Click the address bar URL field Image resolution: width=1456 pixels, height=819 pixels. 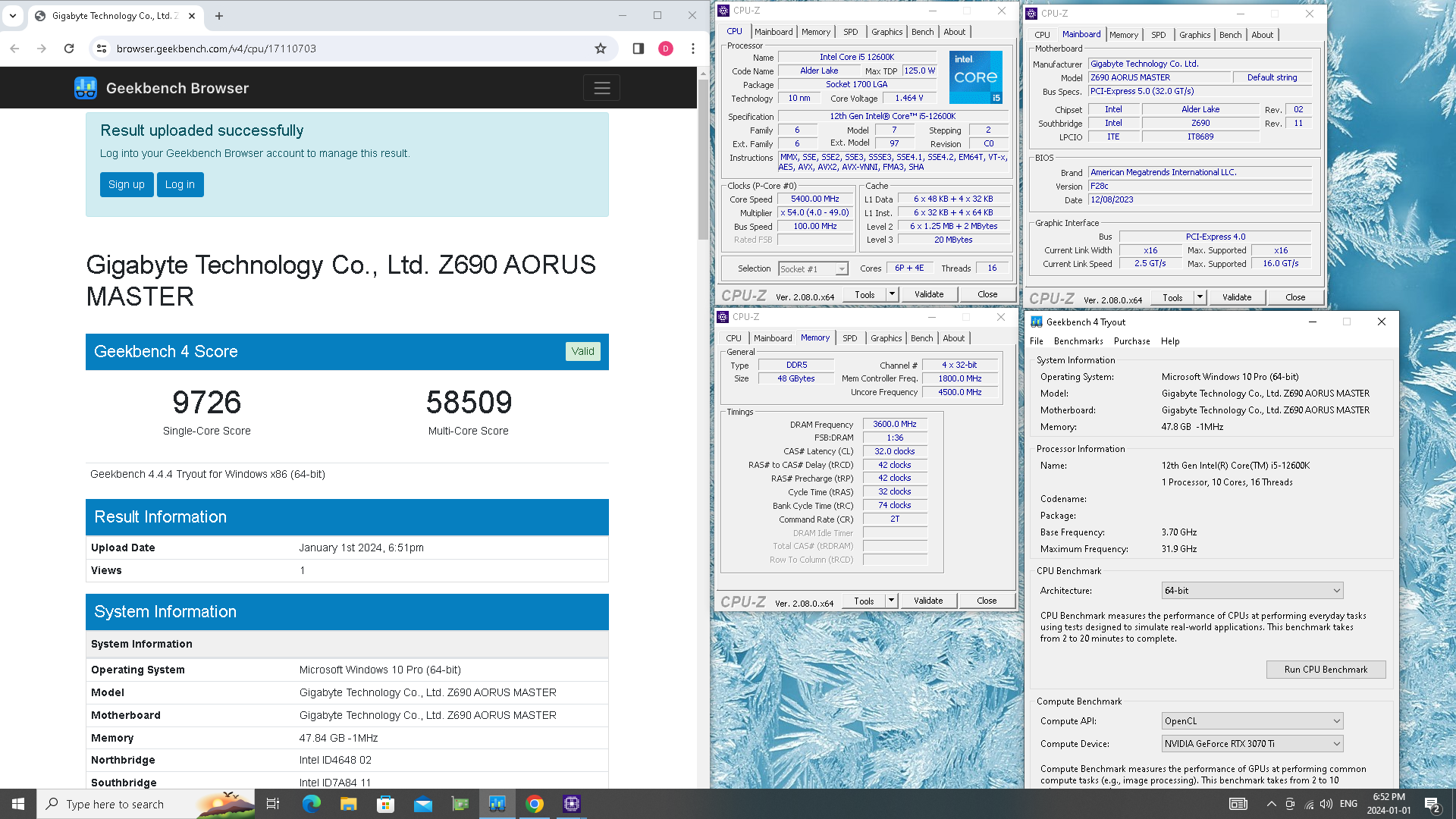point(349,49)
